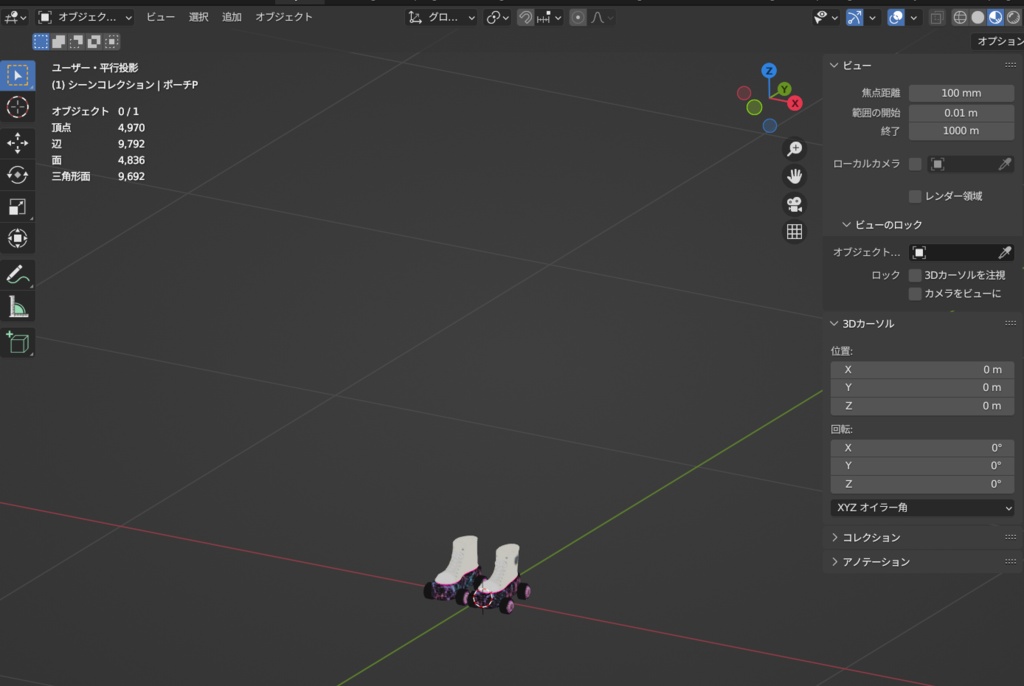Image resolution: width=1024 pixels, height=686 pixels.
Task: Switch to solid viewport shading
Action: click(x=978, y=18)
